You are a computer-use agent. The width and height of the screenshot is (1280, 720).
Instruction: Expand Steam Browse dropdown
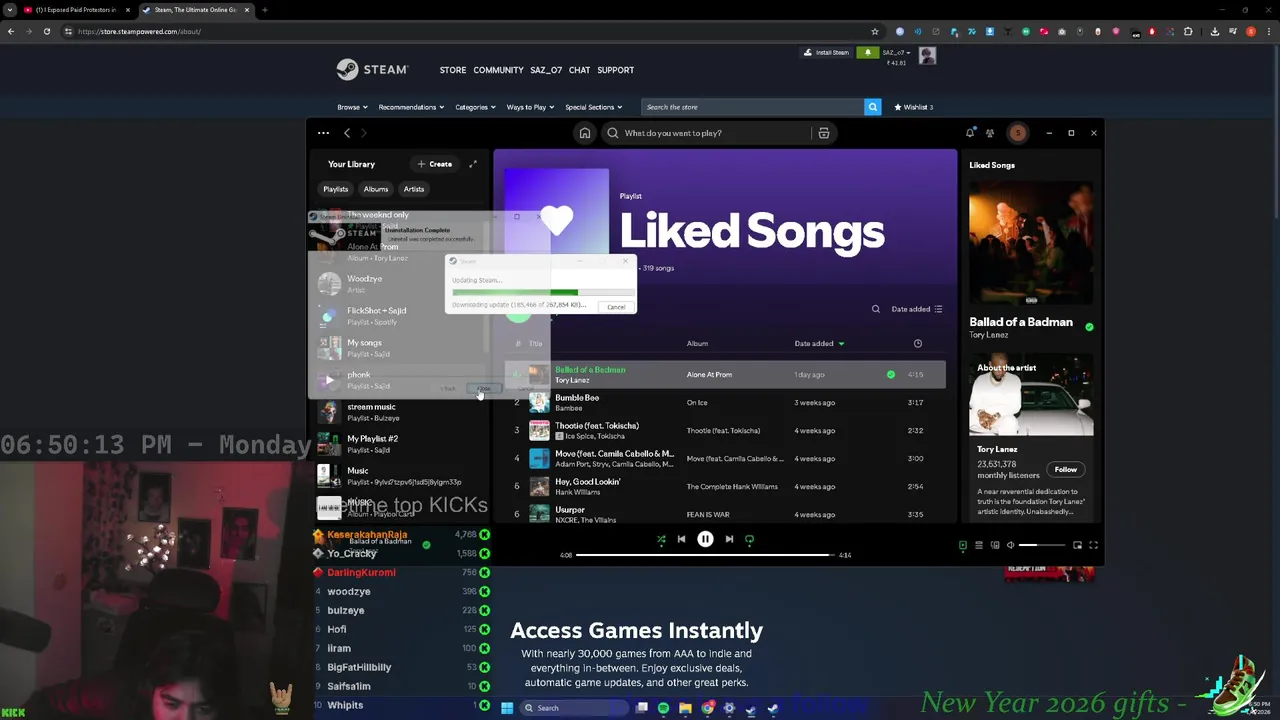click(x=352, y=107)
